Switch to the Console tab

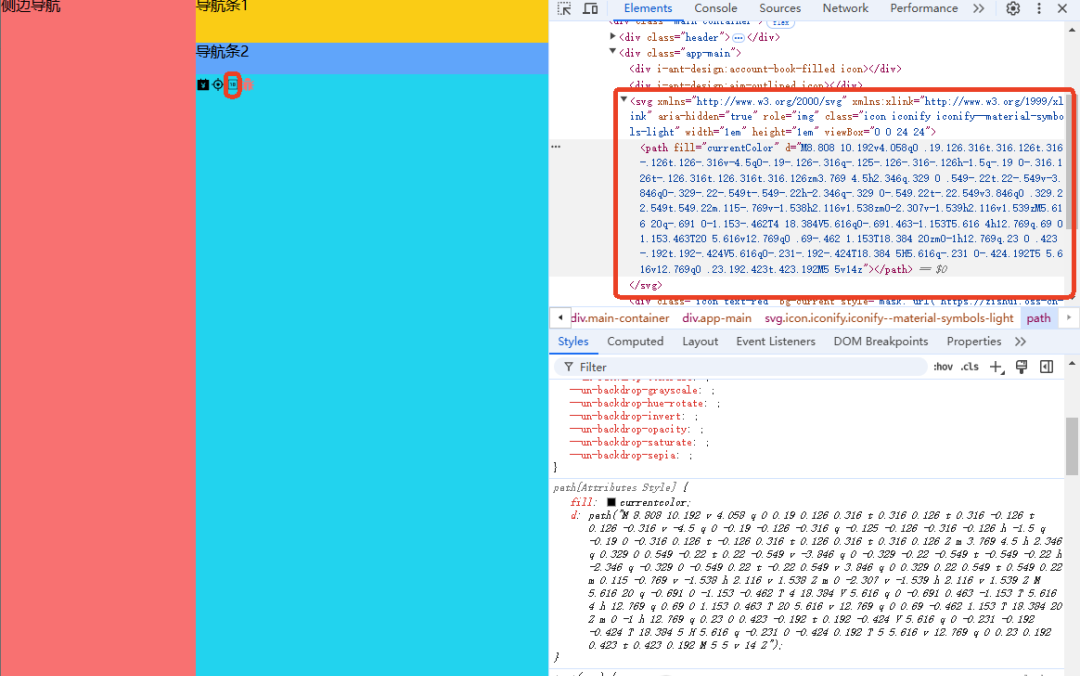point(715,9)
